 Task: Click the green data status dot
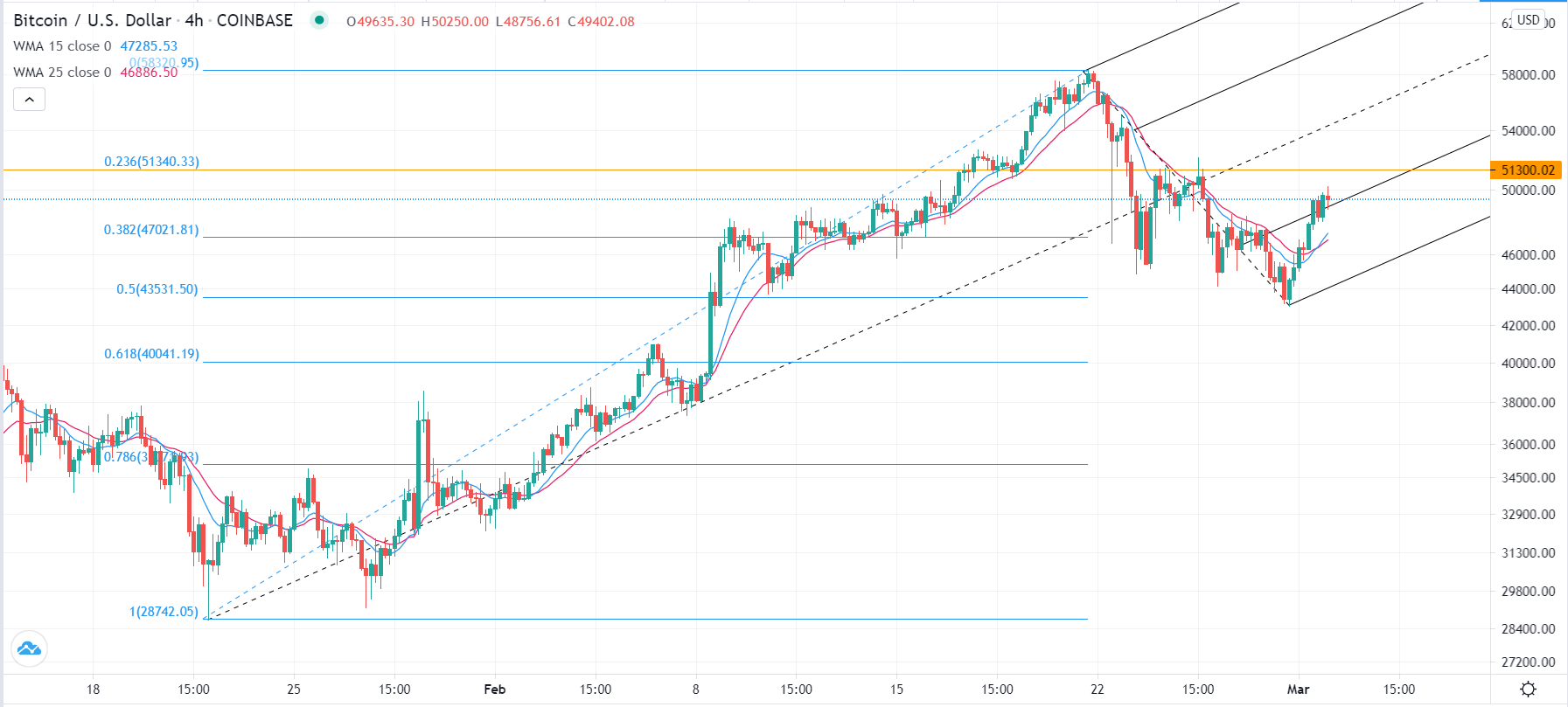click(x=321, y=19)
